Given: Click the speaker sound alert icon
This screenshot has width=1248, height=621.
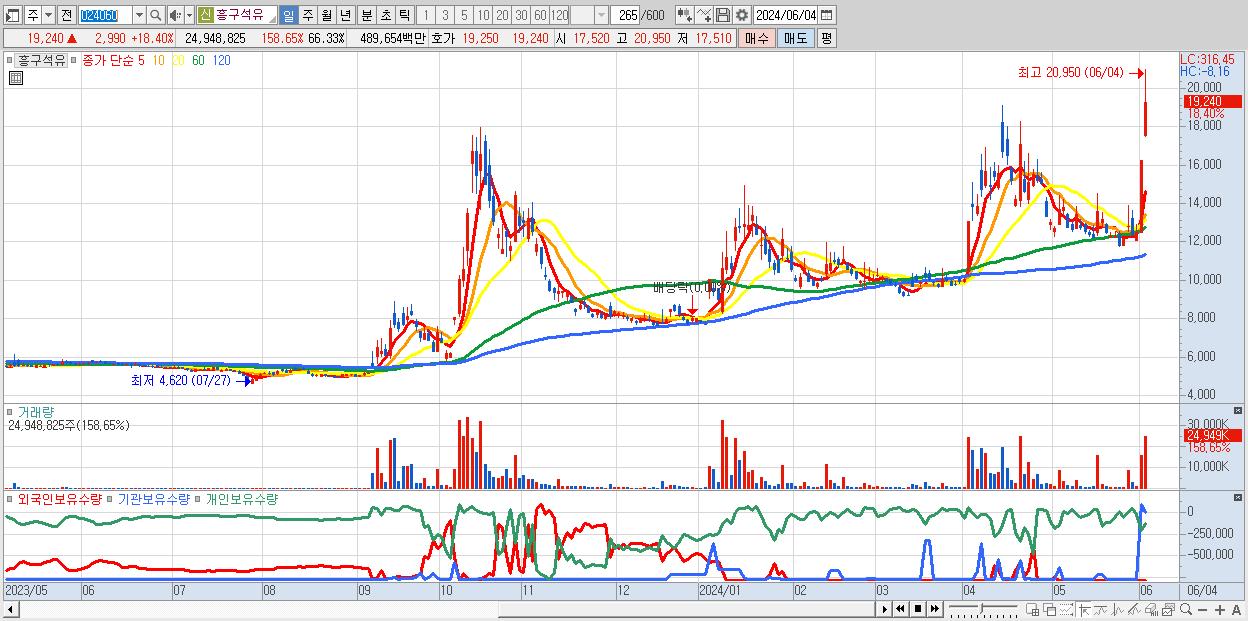Looking at the screenshot, I should point(175,15).
